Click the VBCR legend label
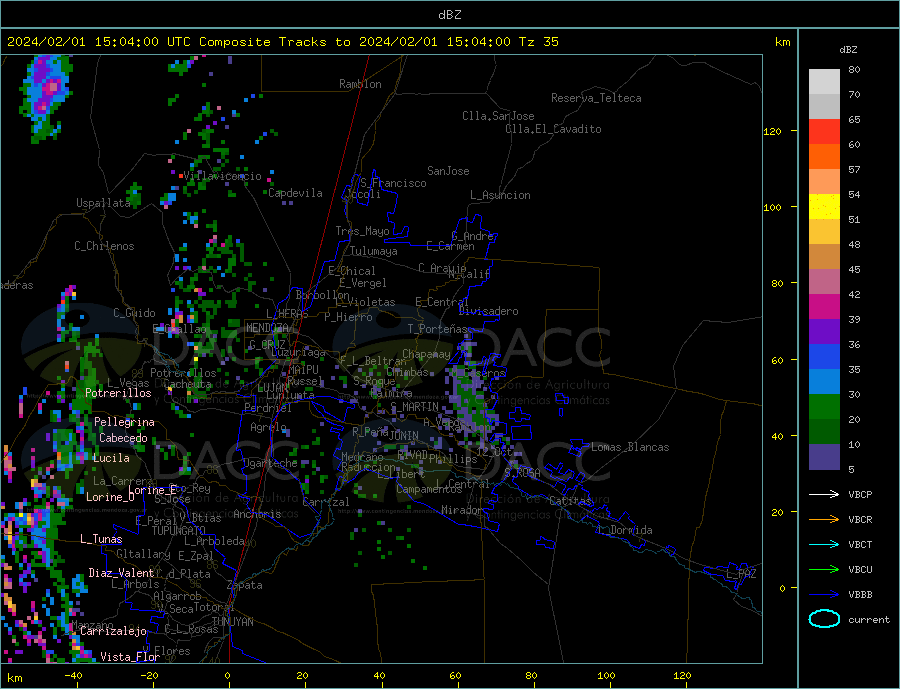This screenshot has width=900, height=689. click(x=860, y=520)
